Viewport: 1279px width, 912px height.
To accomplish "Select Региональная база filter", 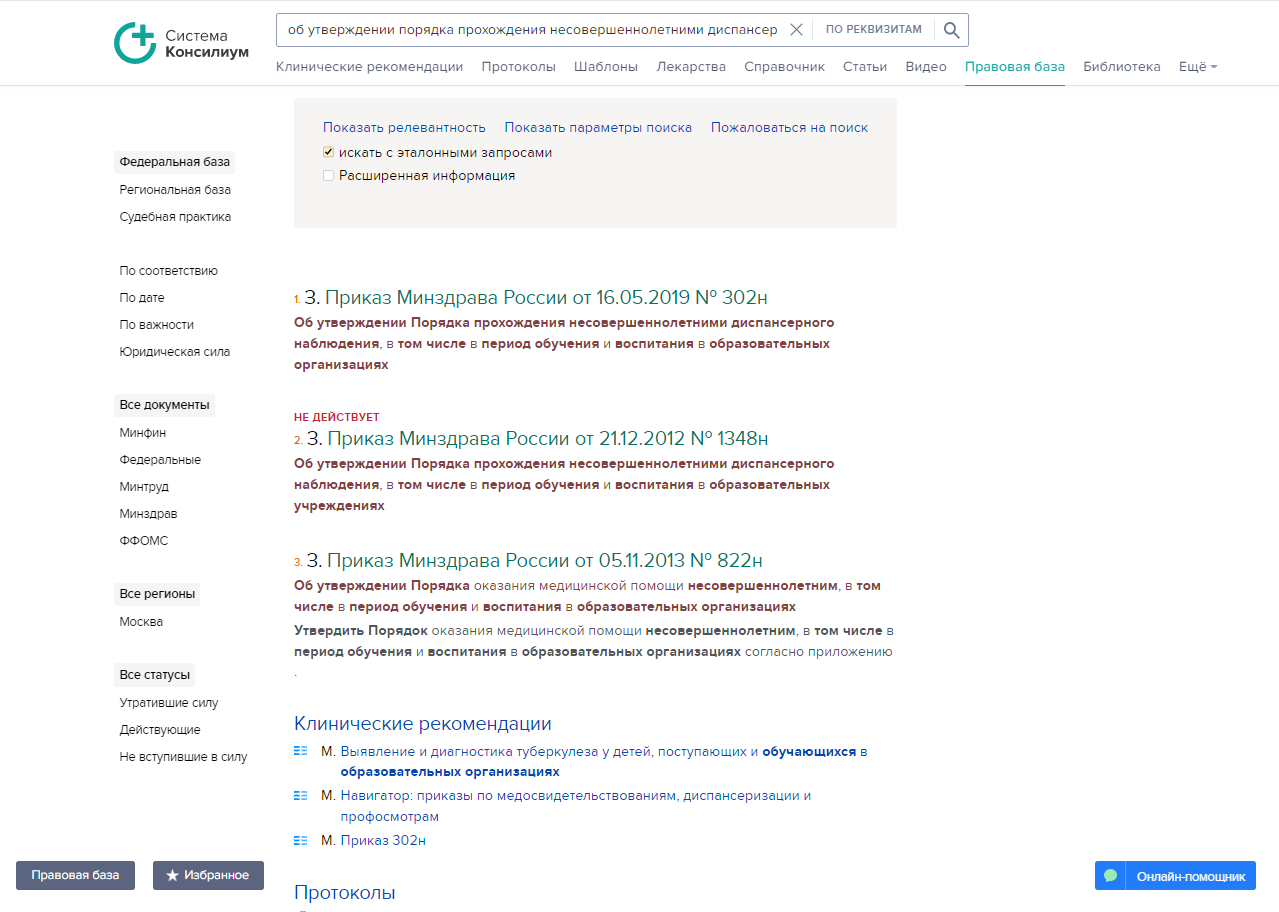I will [x=175, y=189].
